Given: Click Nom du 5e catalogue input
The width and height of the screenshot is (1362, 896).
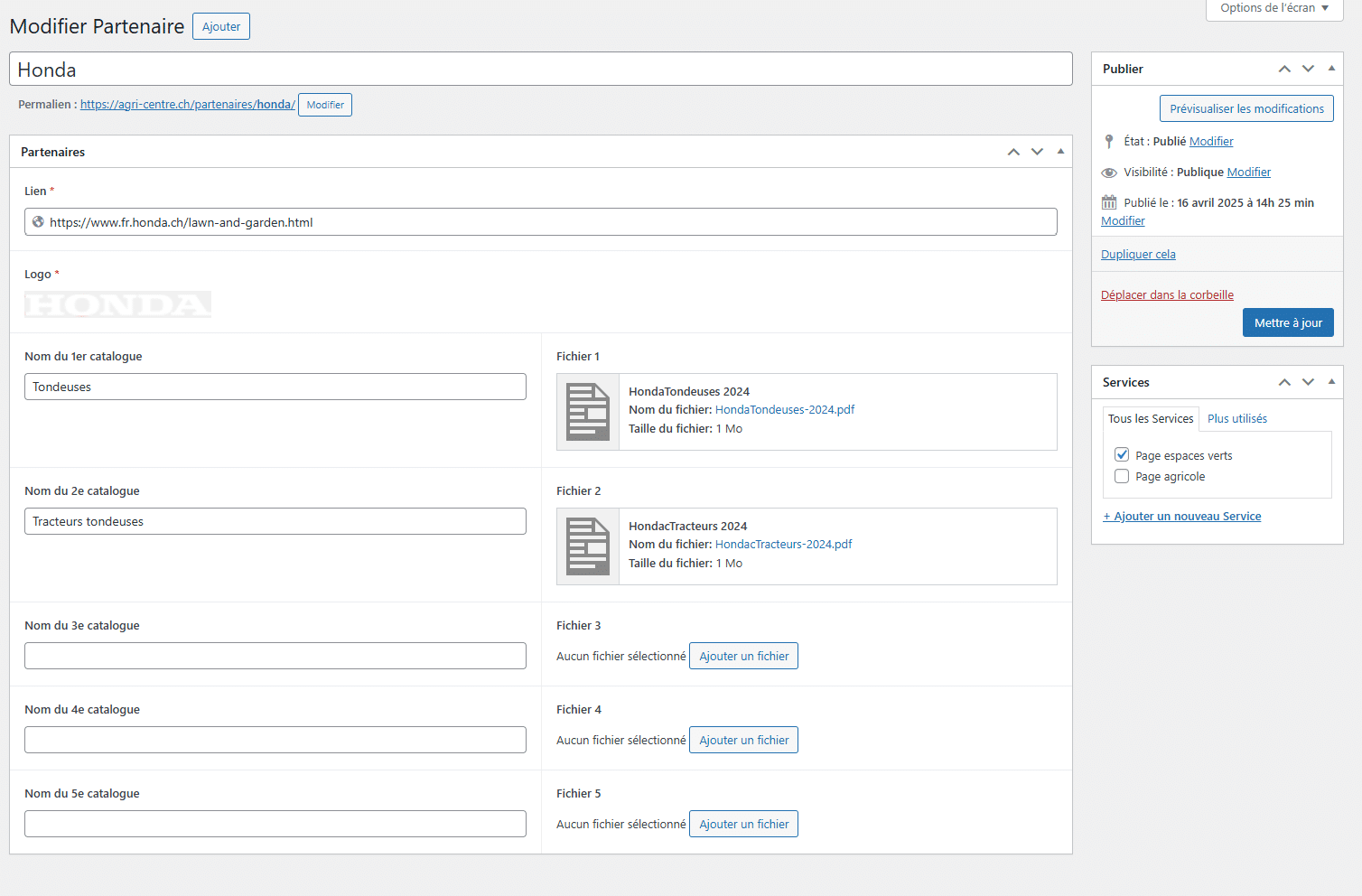Looking at the screenshot, I should click(x=275, y=824).
